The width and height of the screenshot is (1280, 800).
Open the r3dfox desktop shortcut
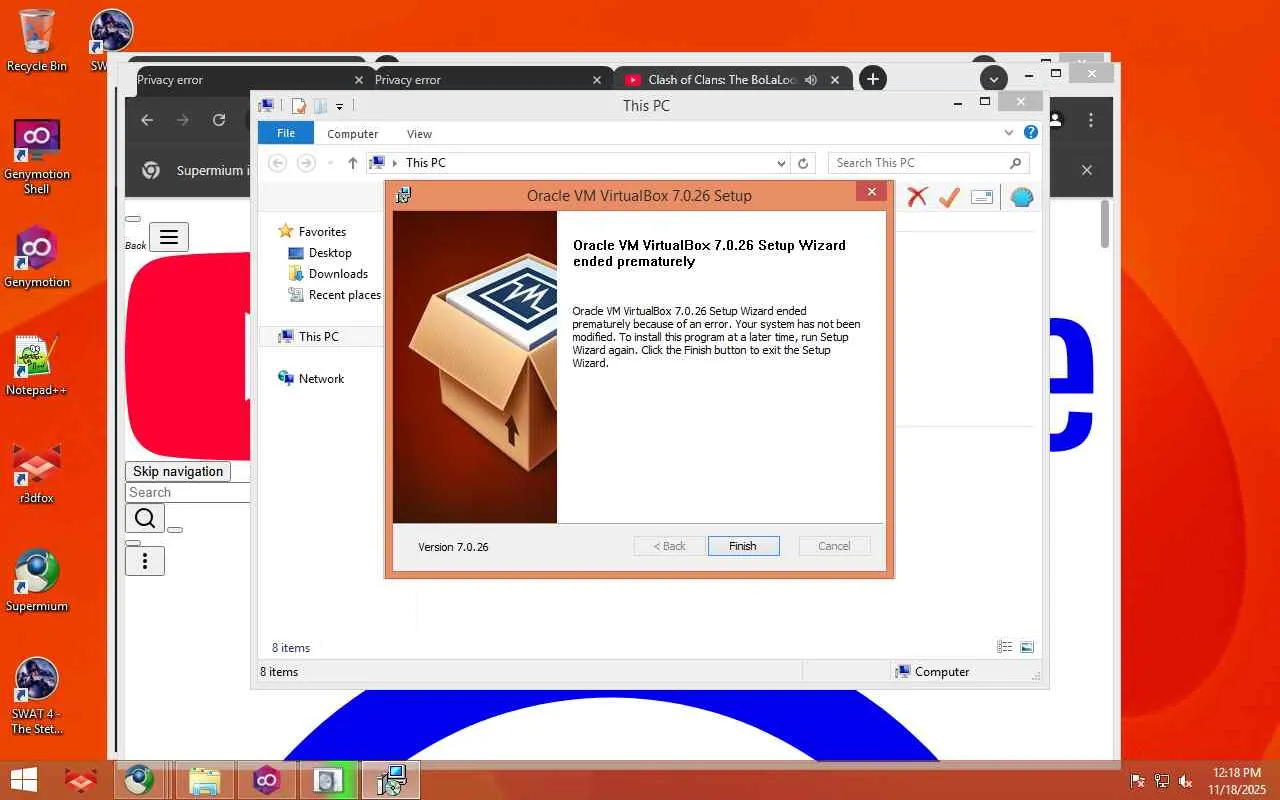tap(37, 474)
